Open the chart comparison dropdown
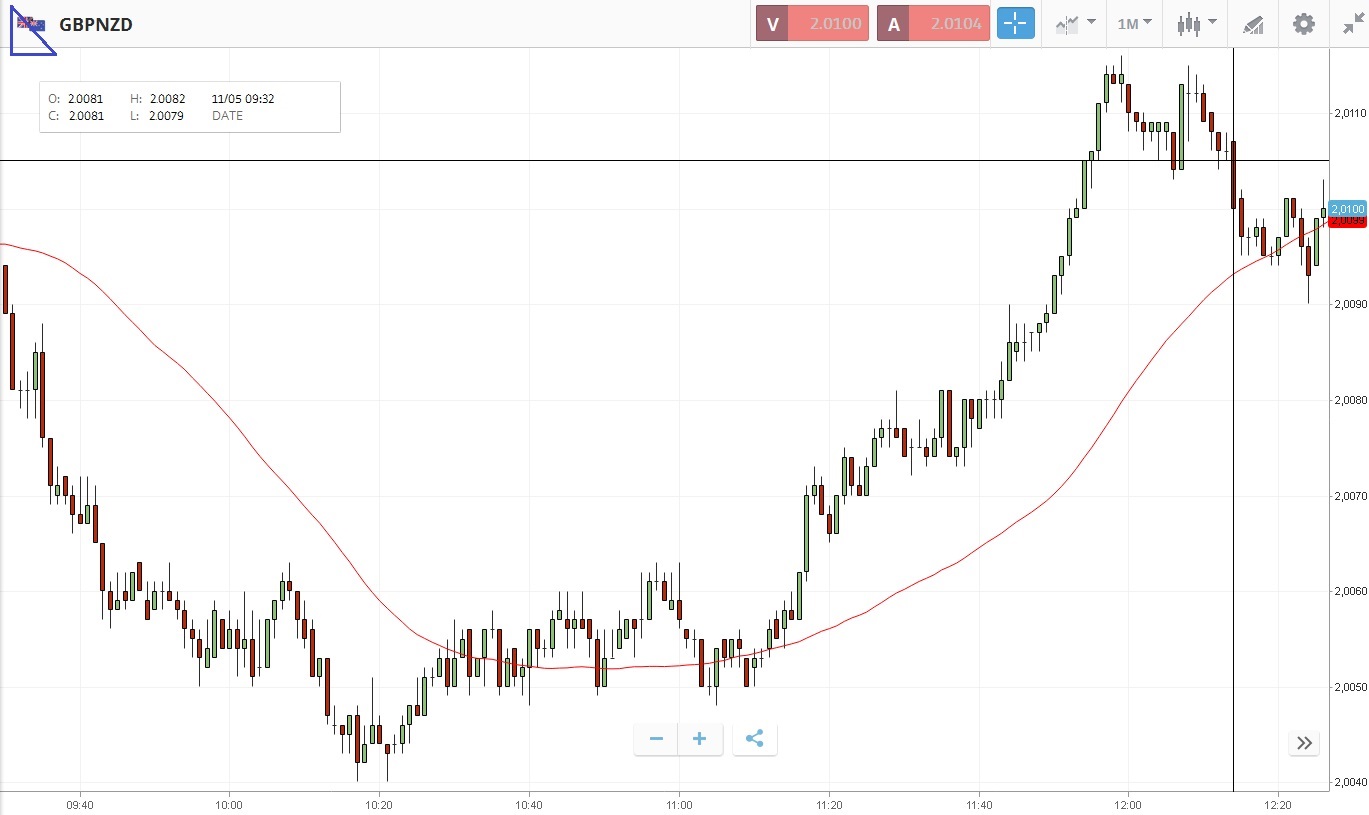1369x815 pixels. (x=1075, y=24)
